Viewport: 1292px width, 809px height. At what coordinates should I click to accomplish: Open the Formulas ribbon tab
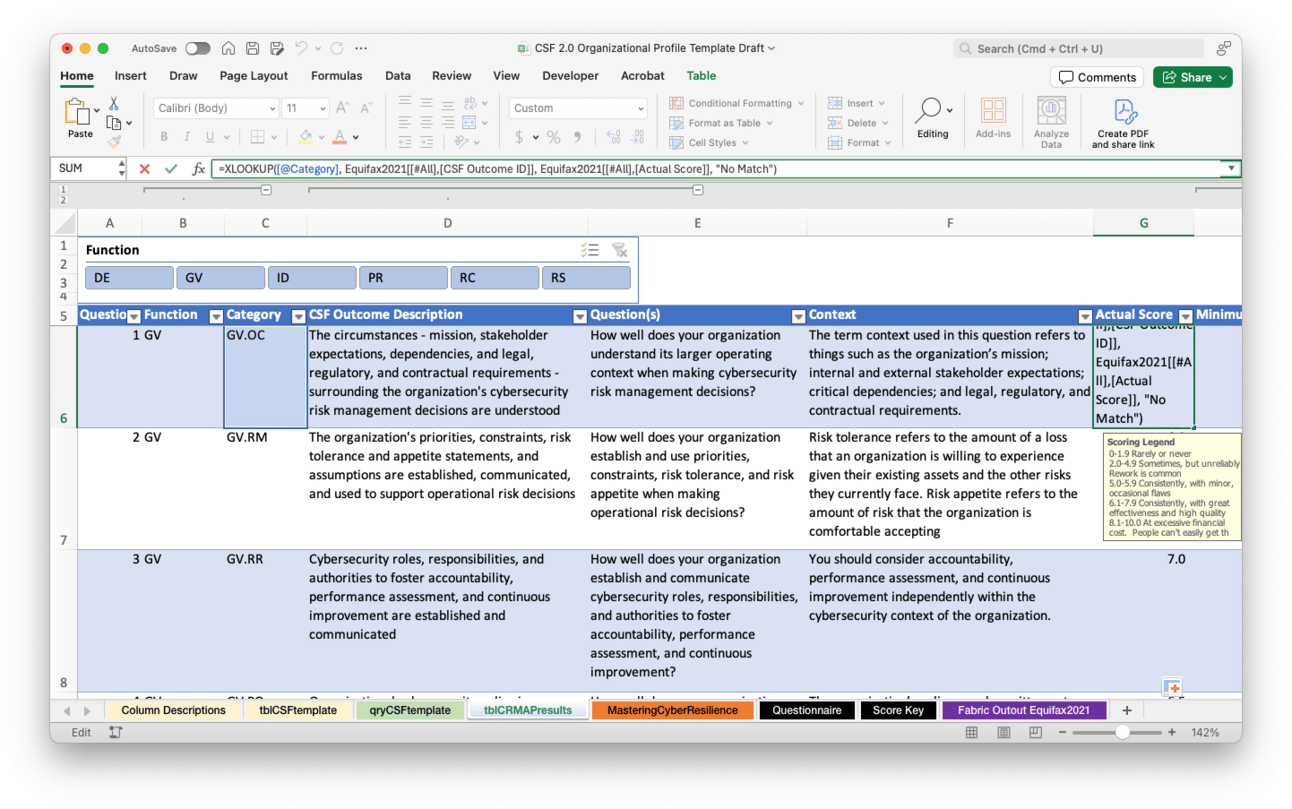[336, 76]
